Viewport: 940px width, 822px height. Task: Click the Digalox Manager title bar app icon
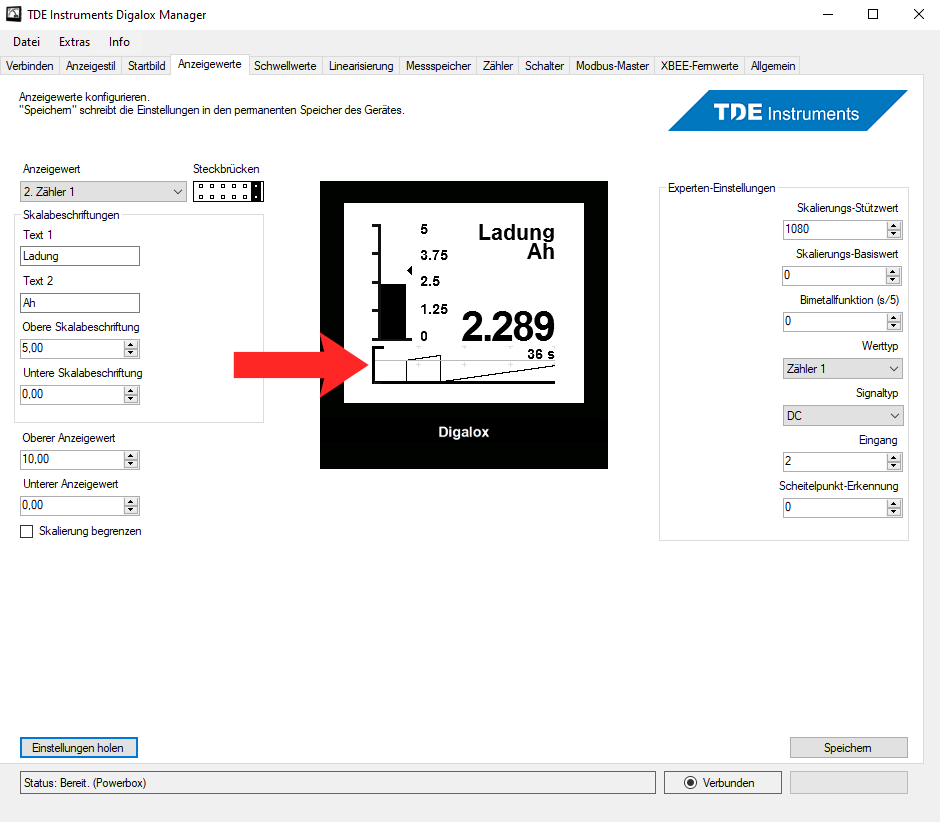13,14
